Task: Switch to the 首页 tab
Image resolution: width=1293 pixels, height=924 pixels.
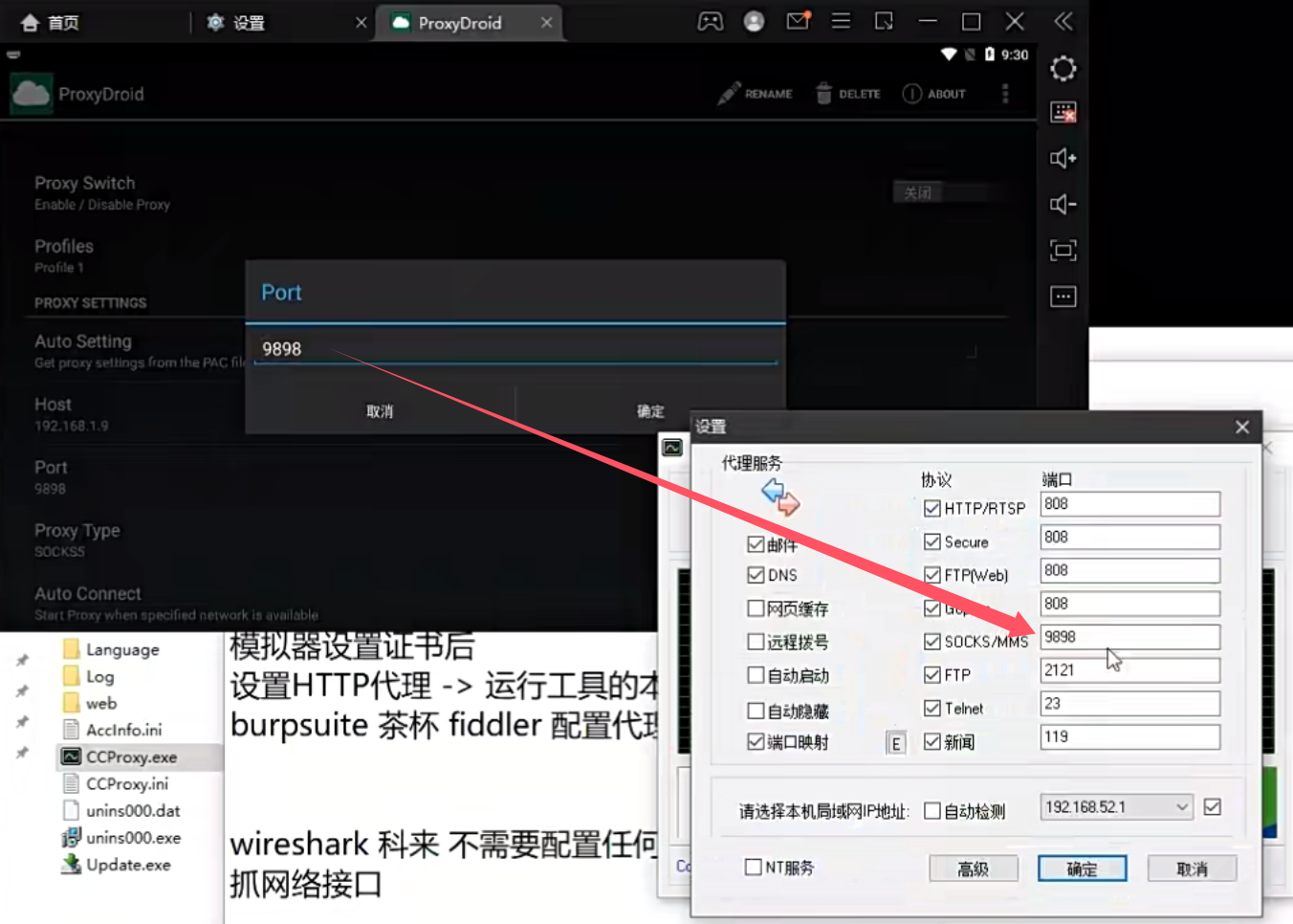Action: point(63,23)
